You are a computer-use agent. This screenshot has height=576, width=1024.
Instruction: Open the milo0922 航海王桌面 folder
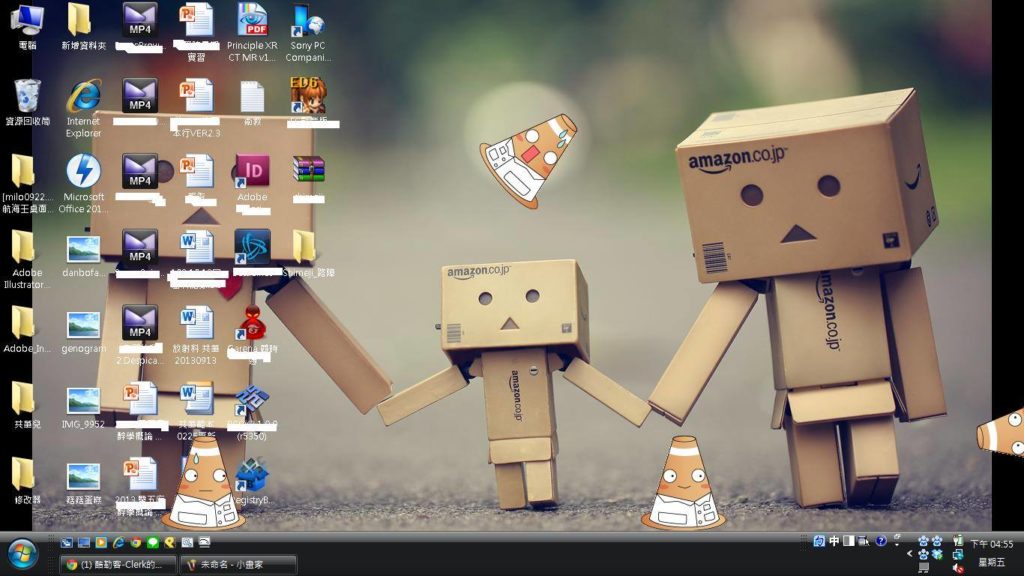point(27,184)
